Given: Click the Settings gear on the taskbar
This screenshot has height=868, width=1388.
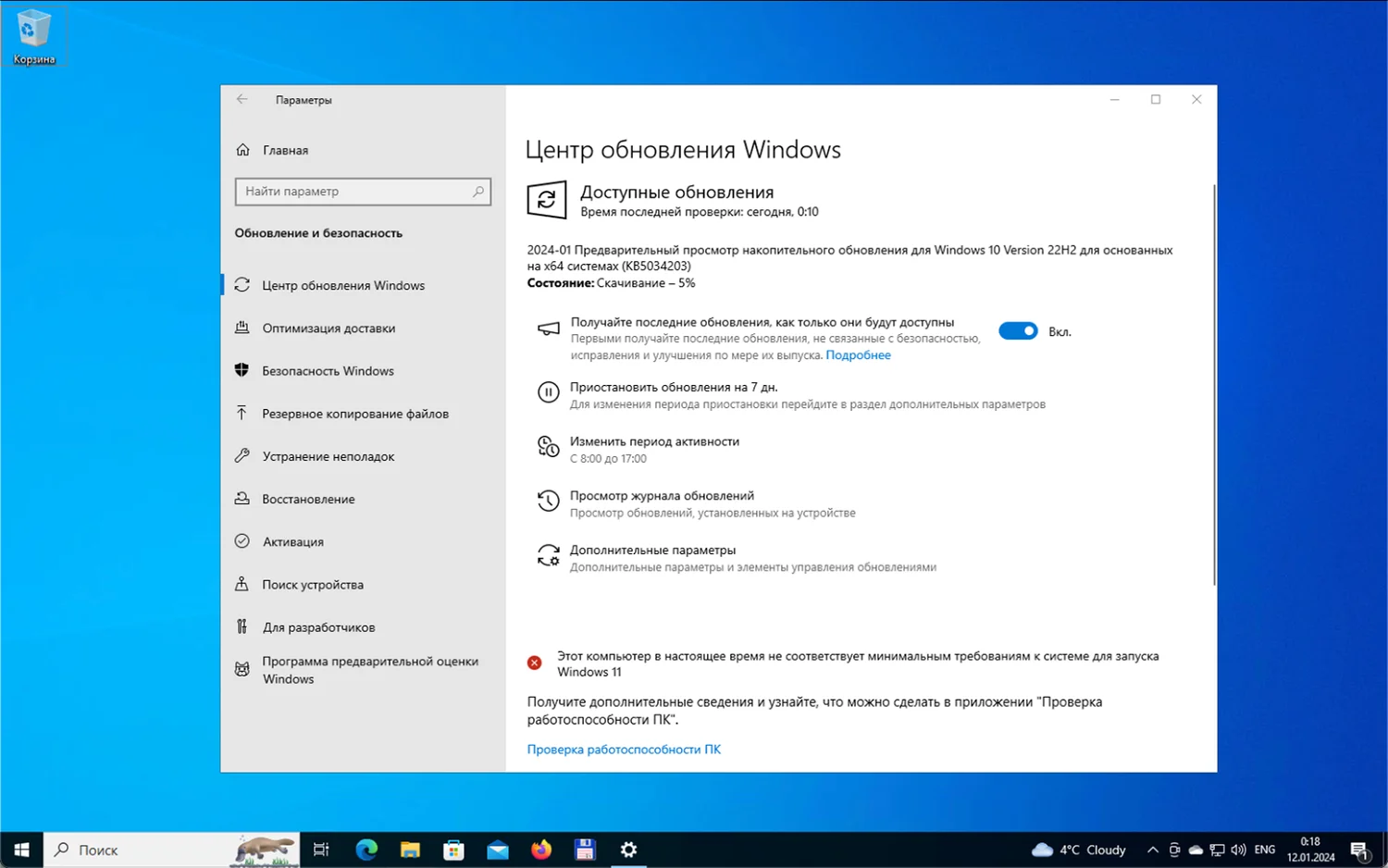Looking at the screenshot, I should (628, 849).
